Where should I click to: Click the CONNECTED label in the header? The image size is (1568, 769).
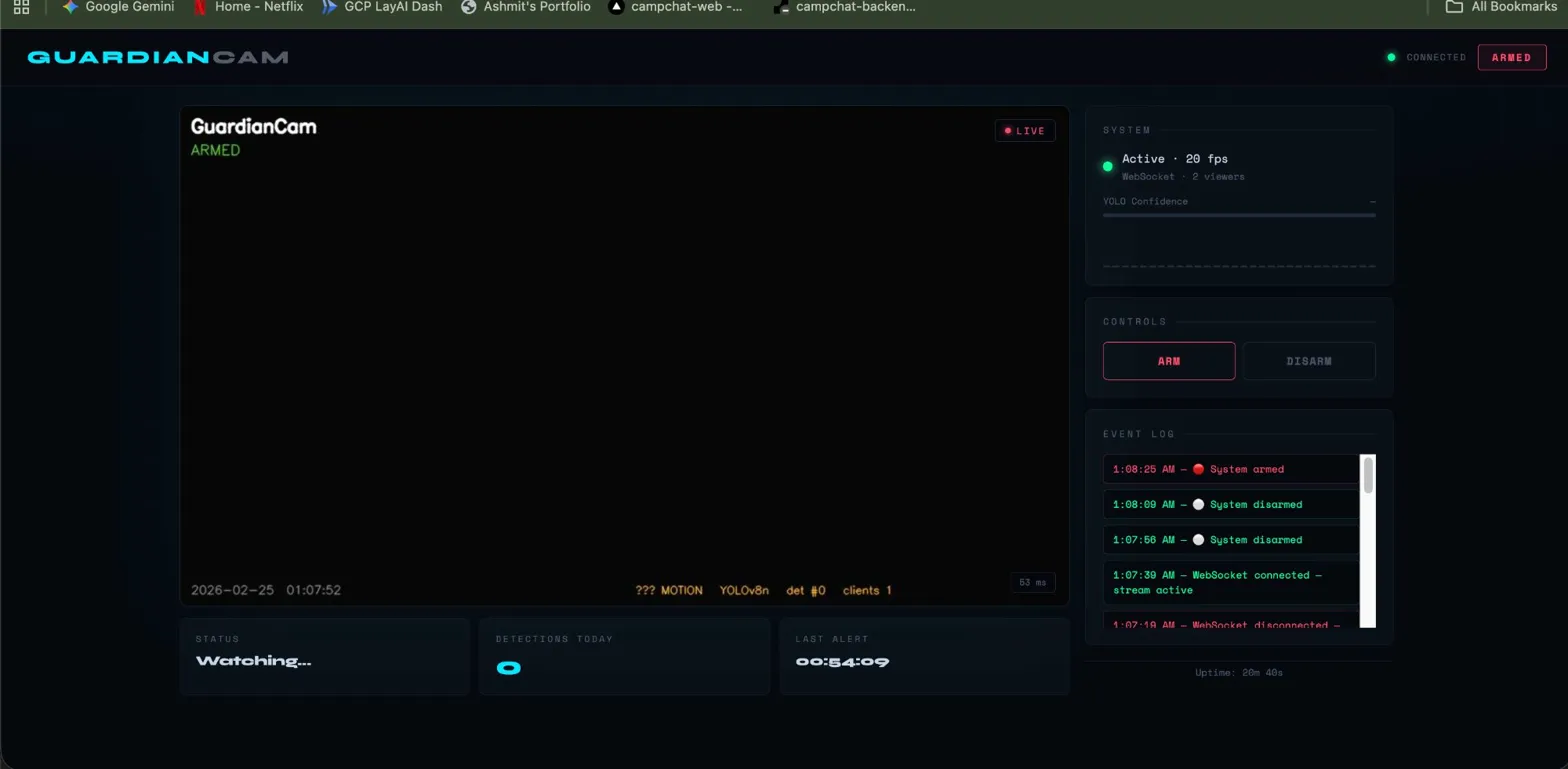[1436, 57]
